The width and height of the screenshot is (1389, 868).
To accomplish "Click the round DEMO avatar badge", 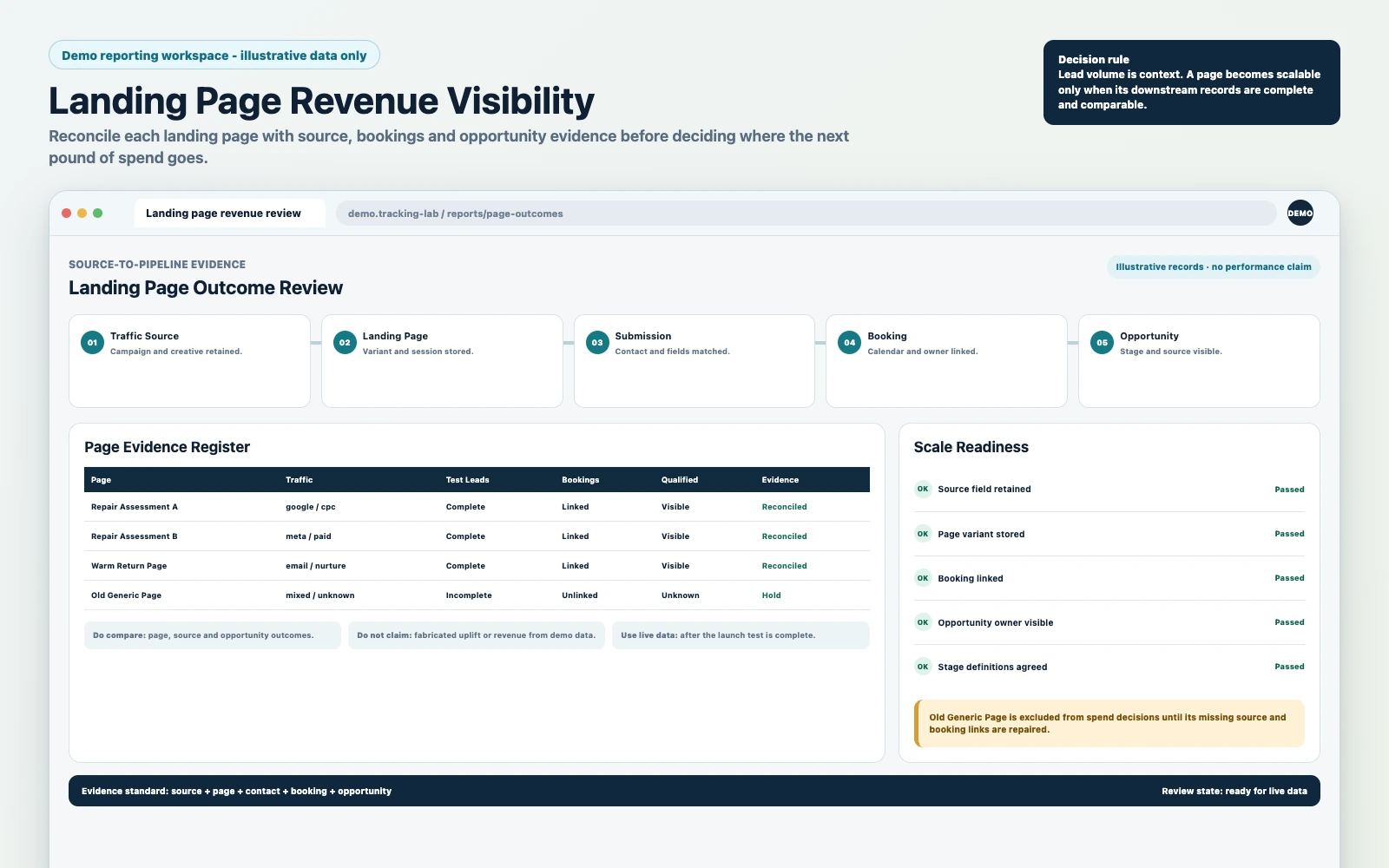I will click(x=1300, y=213).
